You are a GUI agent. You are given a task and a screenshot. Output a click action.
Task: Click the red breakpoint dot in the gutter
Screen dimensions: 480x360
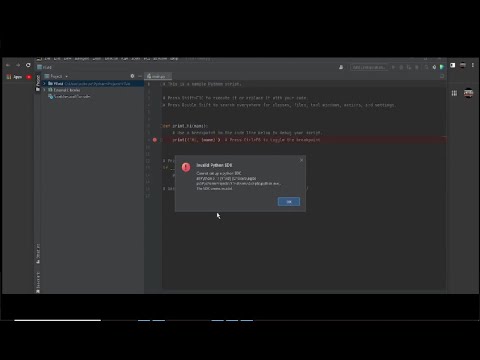click(155, 140)
